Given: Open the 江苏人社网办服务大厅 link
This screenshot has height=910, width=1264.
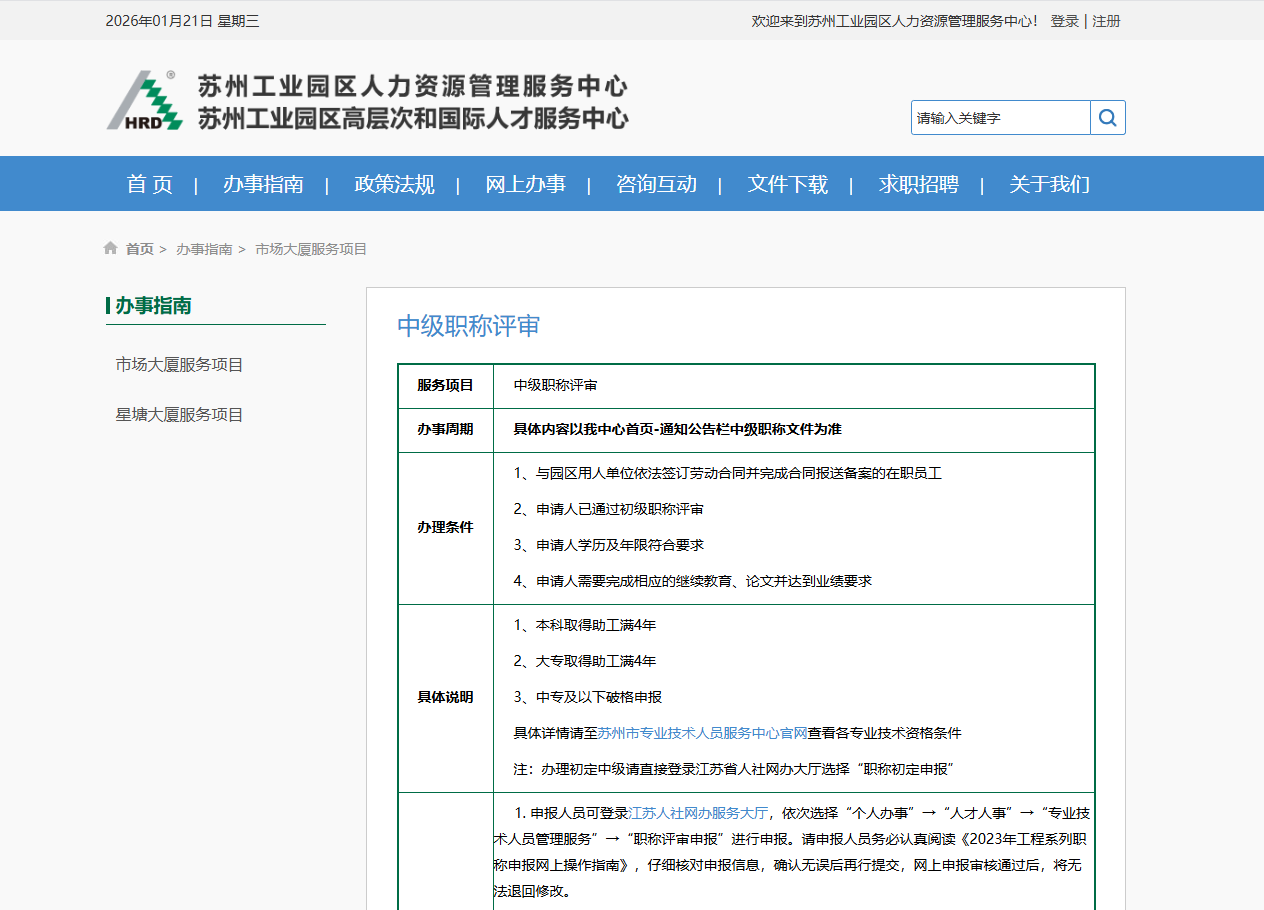Looking at the screenshot, I should pos(698,813).
